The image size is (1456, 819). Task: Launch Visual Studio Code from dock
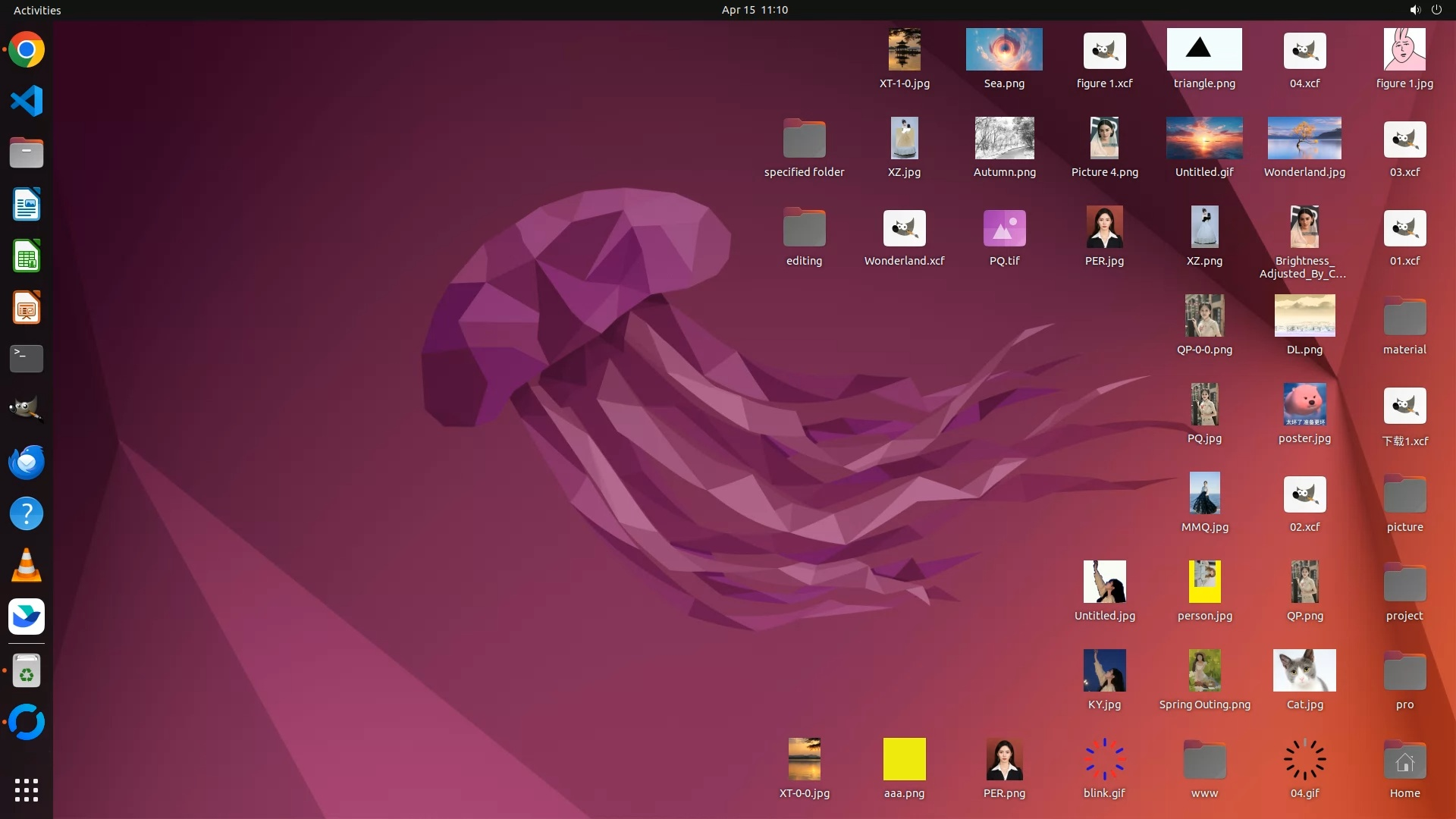click(27, 101)
